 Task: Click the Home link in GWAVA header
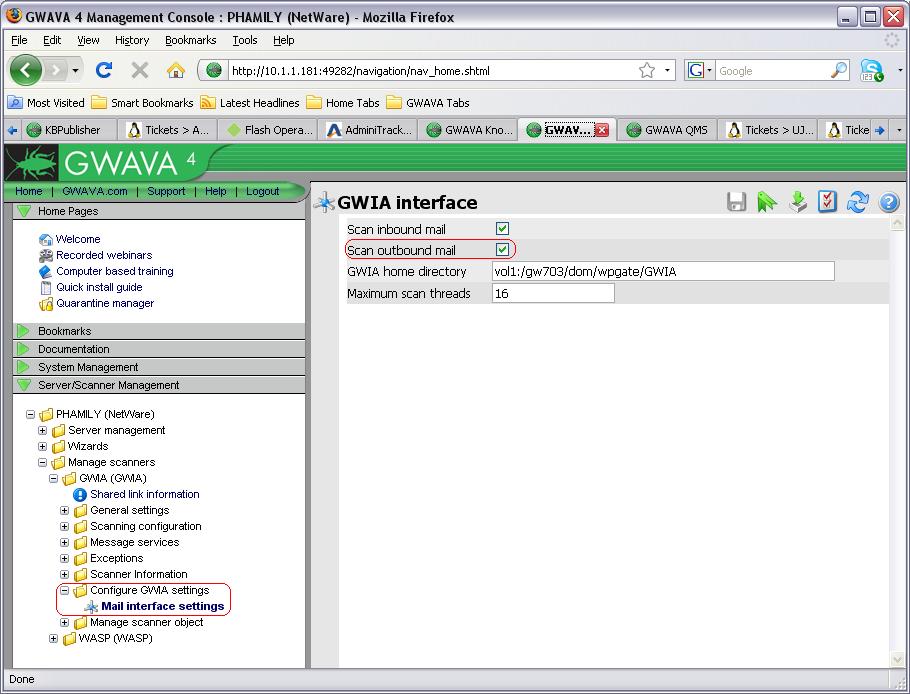(28, 191)
